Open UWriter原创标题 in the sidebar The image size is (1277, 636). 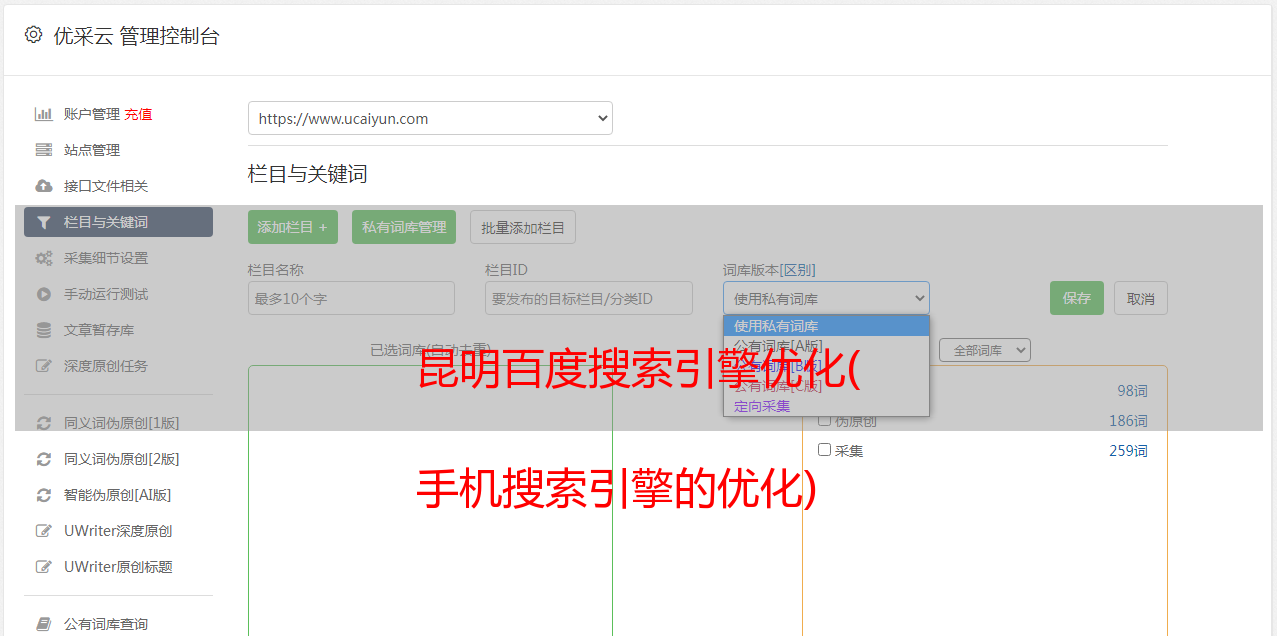pyautogui.click(x=118, y=567)
